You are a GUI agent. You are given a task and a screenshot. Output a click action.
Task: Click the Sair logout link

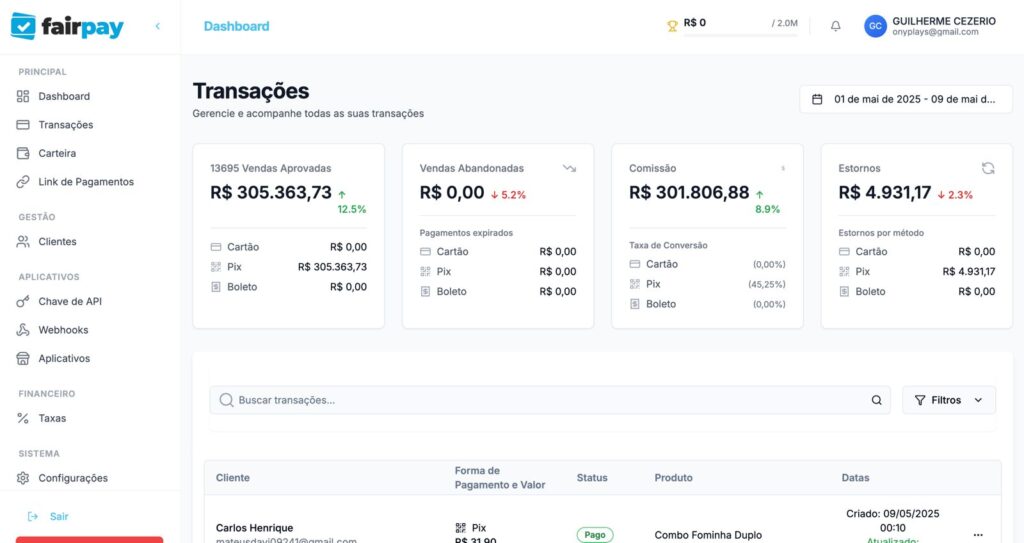[x=59, y=516]
